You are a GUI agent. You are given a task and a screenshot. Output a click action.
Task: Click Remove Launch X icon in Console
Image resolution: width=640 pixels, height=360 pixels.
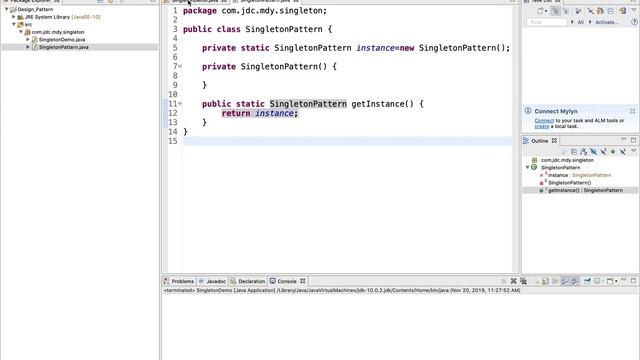pyautogui.click(x=513, y=281)
